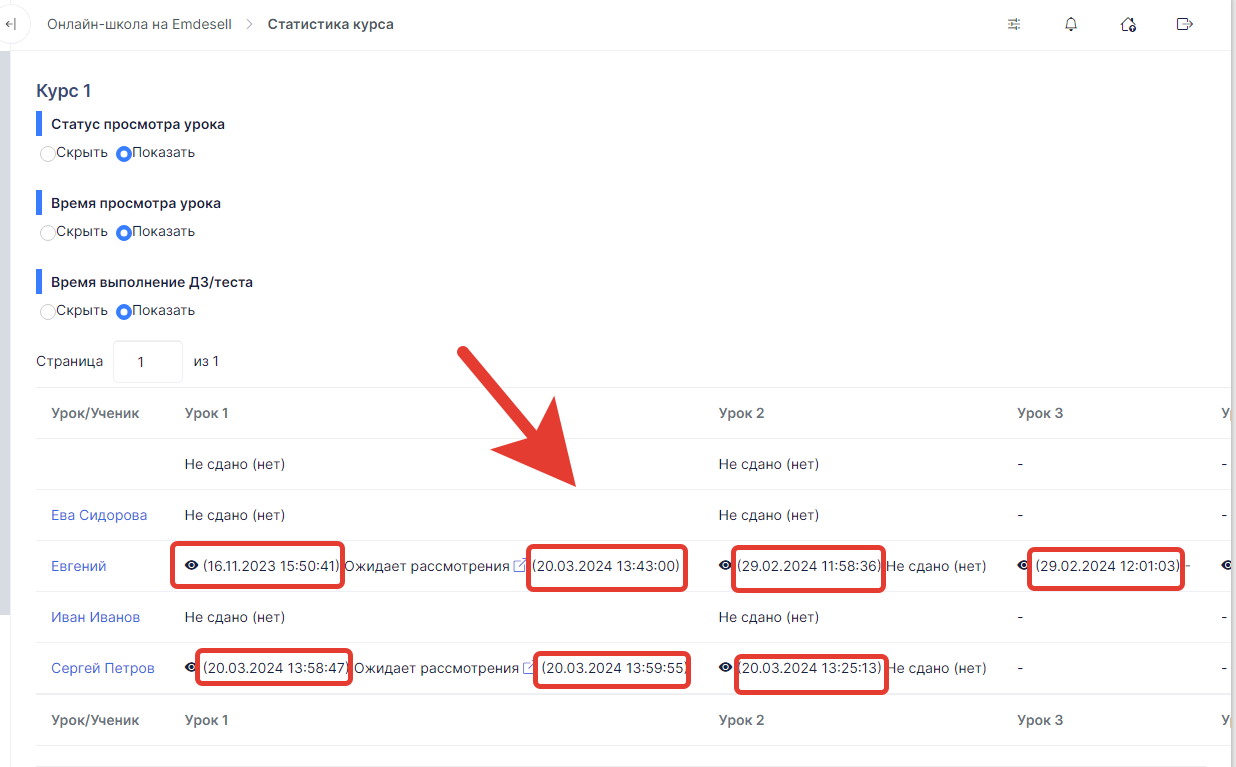This screenshot has width=1236, height=767.
Task: Select Скрыть under Время выполнение ДЗ/теста
Action: 47,312
